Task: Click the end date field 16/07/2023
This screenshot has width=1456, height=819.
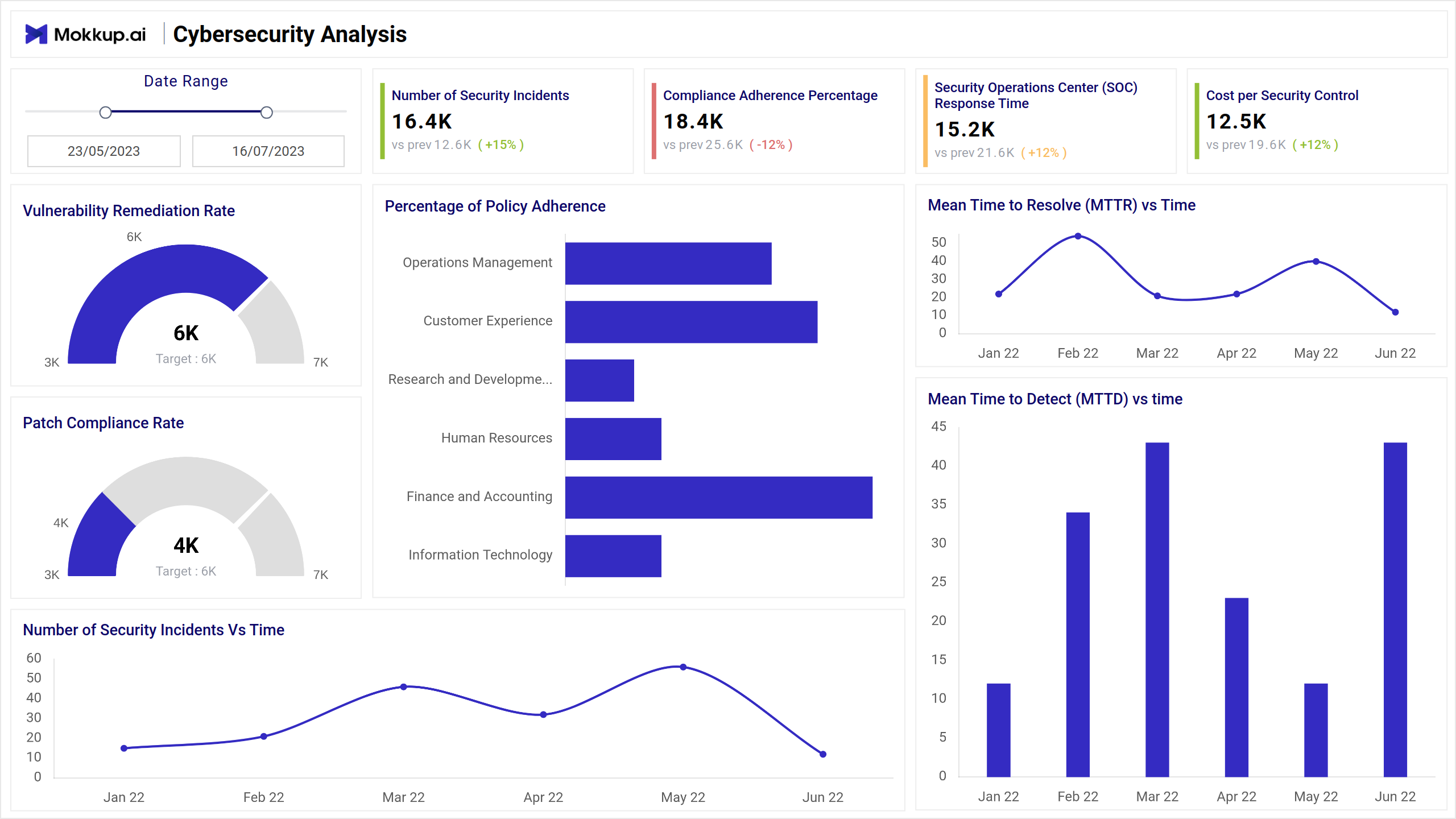Action: [268, 151]
